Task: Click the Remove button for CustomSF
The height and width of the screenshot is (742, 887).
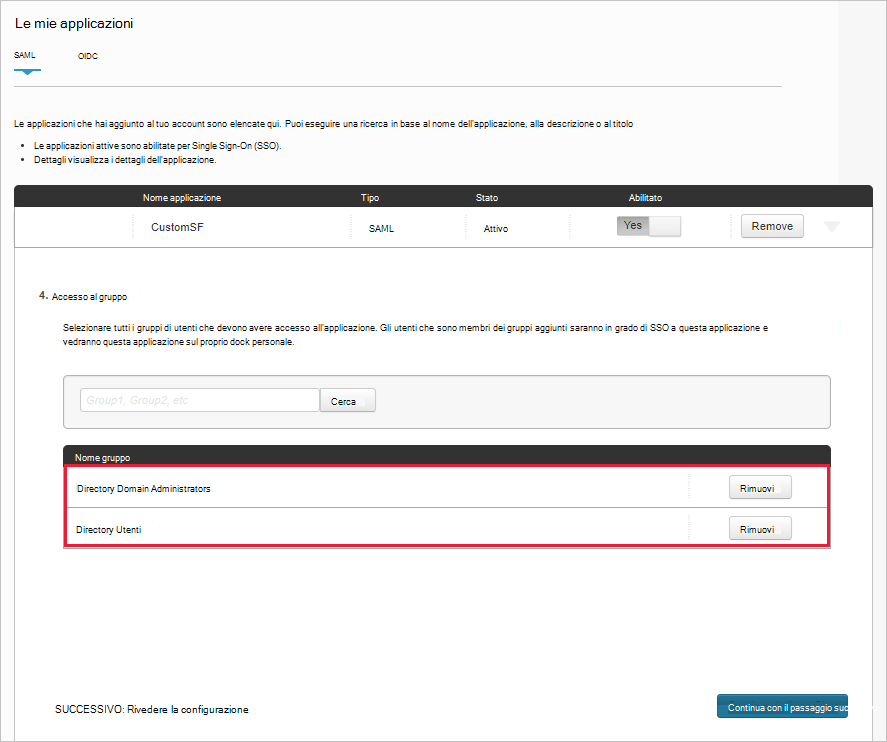Action: pyautogui.click(x=771, y=226)
